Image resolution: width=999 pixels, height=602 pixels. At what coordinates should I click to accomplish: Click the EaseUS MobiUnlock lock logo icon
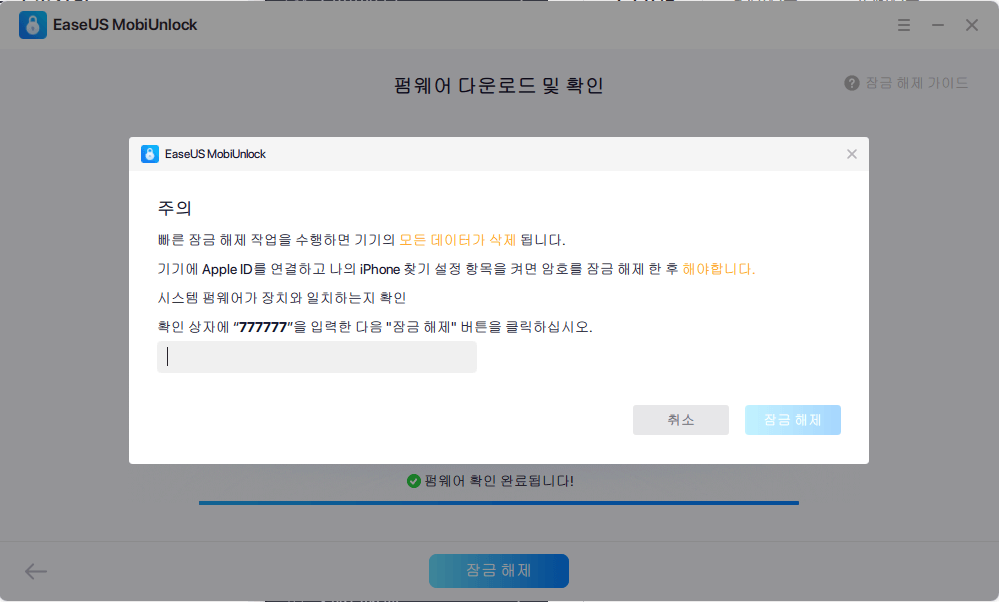point(32,24)
